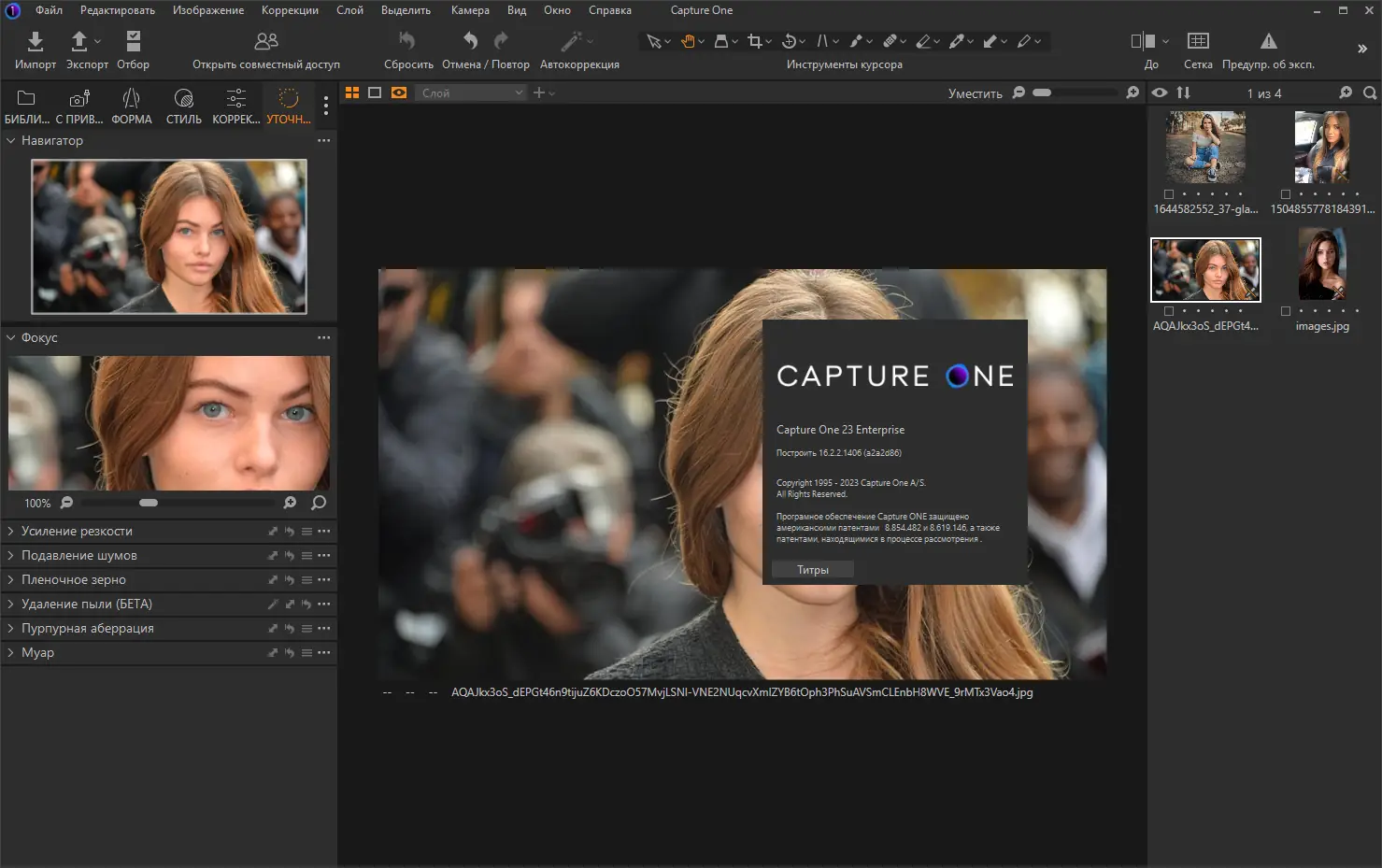Click the Focus panel zoom slider
Image resolution: width=1382 pixels, height=868 pixels.
[149, 503]
